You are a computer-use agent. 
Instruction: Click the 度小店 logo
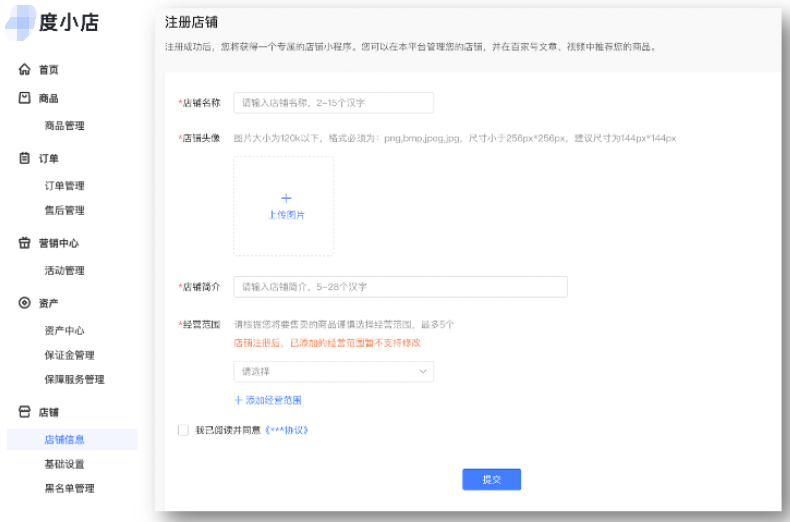point(55,24)
